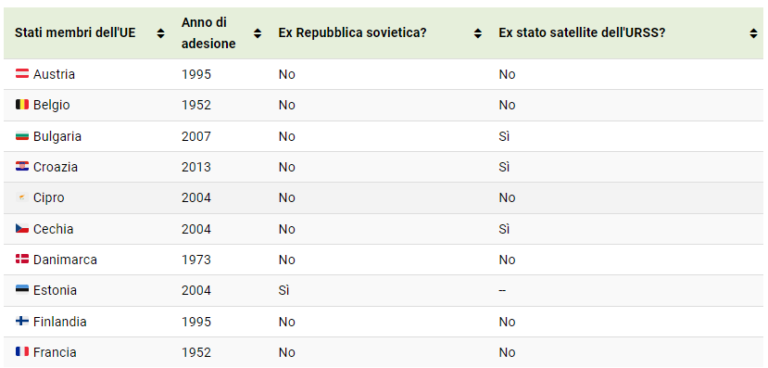The width and height of the screenshot is (768, 368).
Task: Click the Finlandia flag icon
Action: coord(22,321)
